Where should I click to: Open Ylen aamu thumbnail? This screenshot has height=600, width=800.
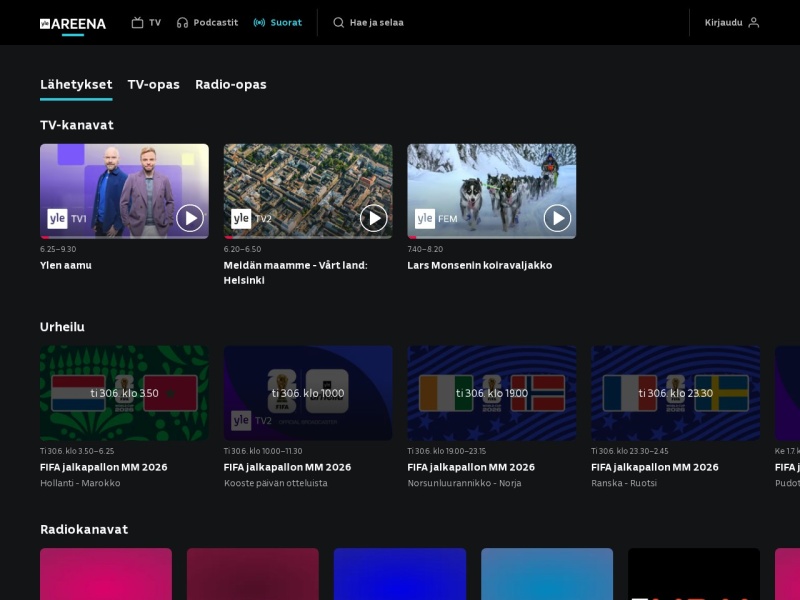[x=124, y=191]
